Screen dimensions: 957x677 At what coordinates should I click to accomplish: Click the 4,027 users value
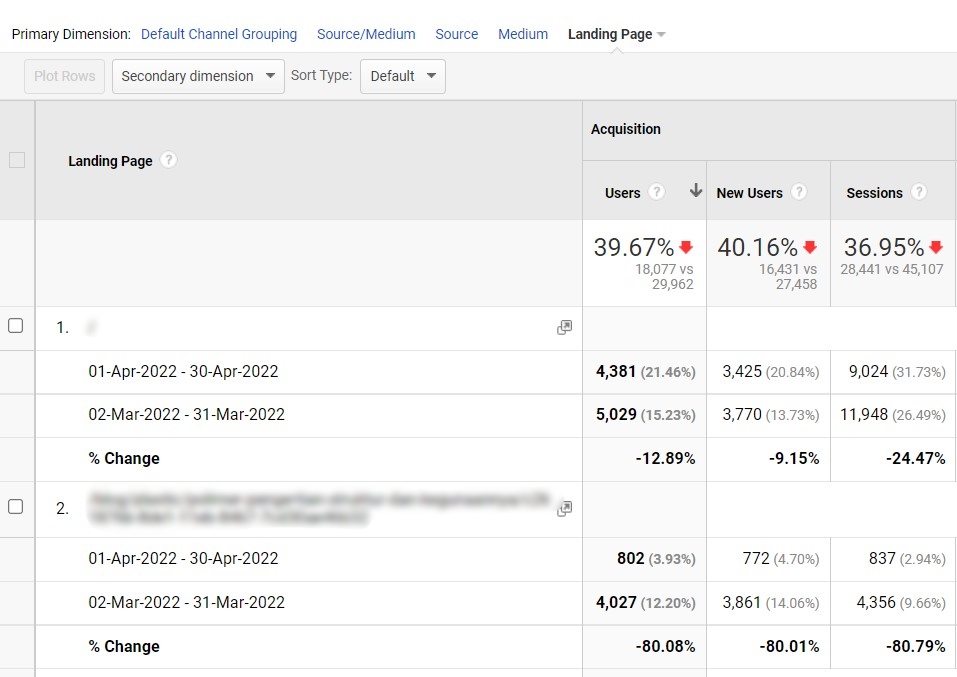[616, 603]
